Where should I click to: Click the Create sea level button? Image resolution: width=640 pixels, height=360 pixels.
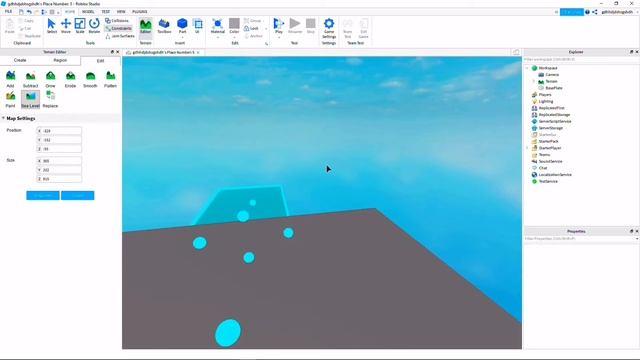[x=78, y=196]
